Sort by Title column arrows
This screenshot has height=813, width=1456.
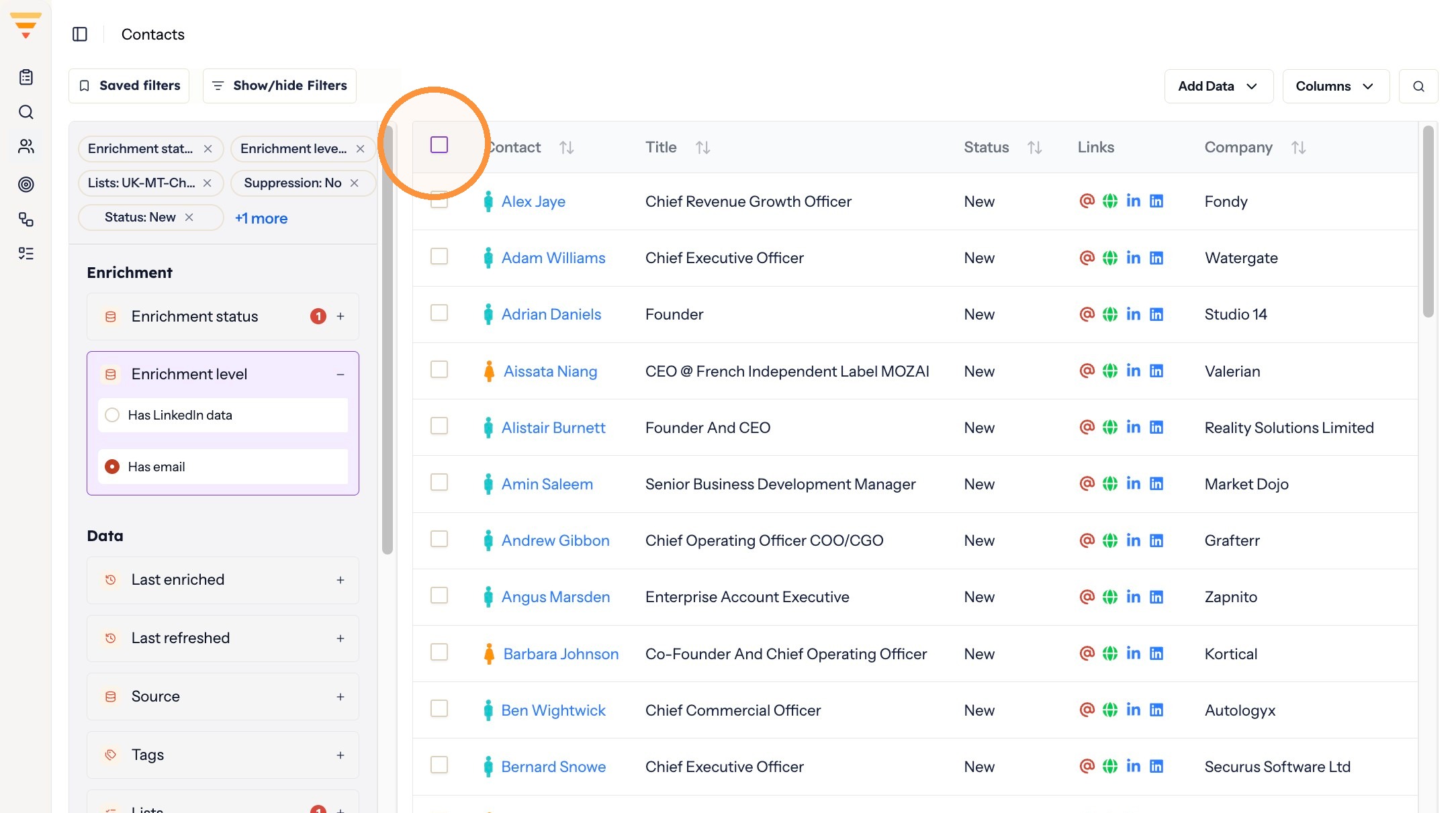click(x=702, y=148)
